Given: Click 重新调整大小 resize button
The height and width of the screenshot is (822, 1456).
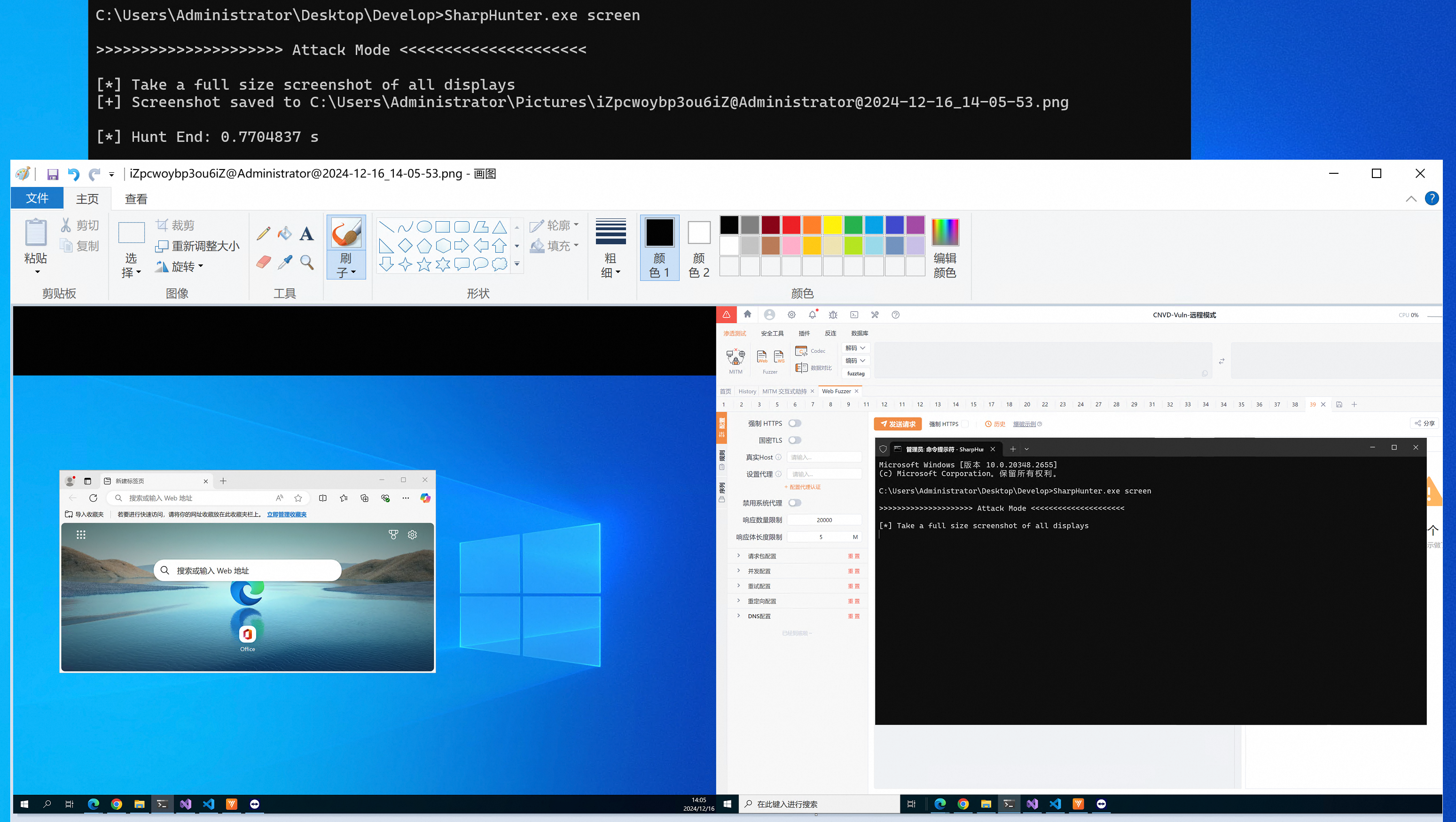Looking at the screenshot, I should (198, 246).
